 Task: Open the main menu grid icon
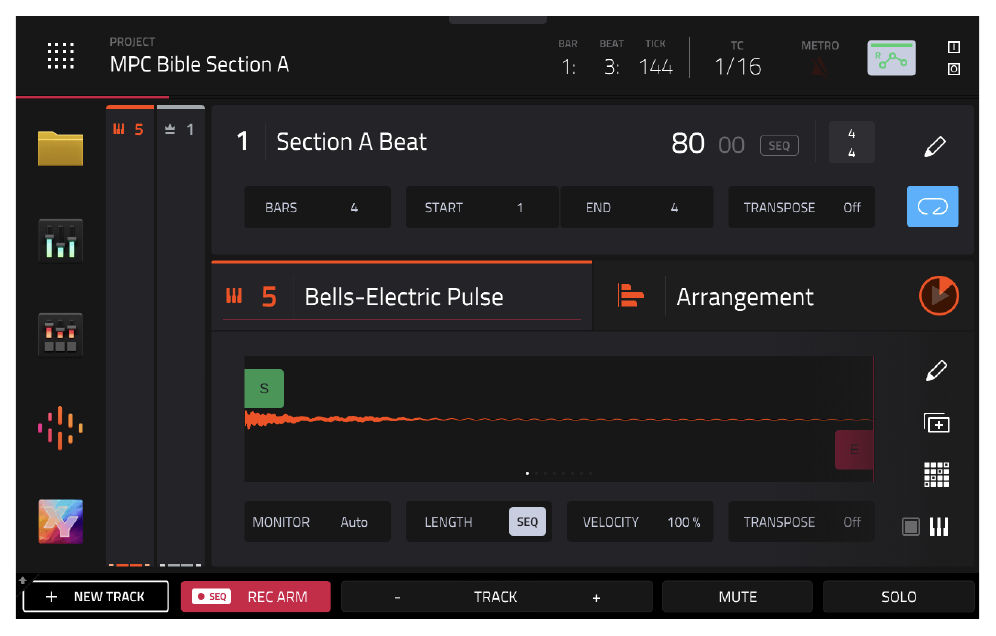coord(61,56)
